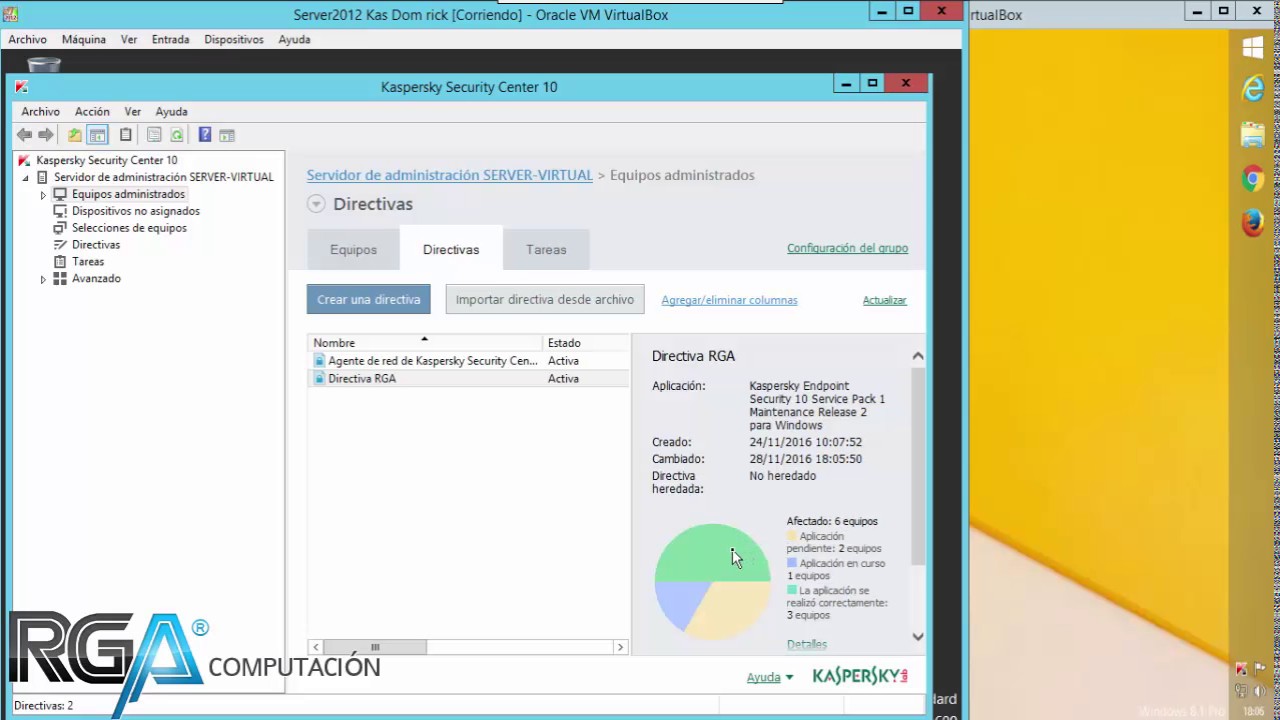The height and width of the screenshot is (720, 1280).
Task: Click the details panel vertical scrollbar
Action: [x=917, y=466]
